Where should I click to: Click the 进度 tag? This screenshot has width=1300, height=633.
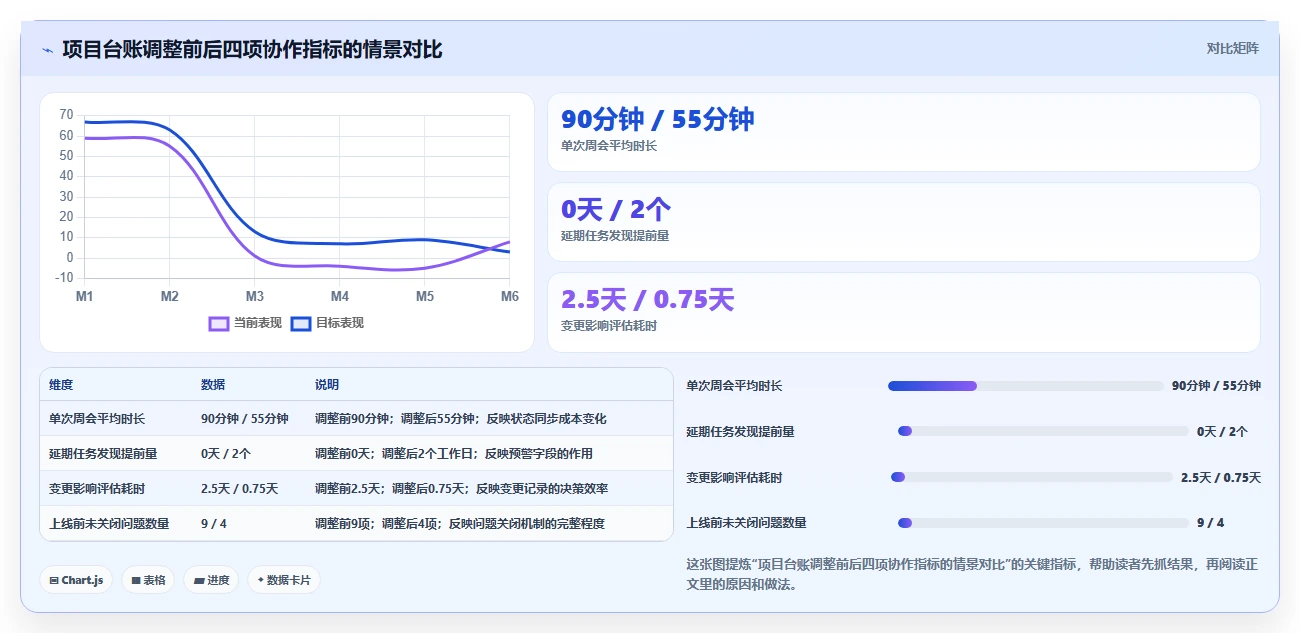pos(211,580)
